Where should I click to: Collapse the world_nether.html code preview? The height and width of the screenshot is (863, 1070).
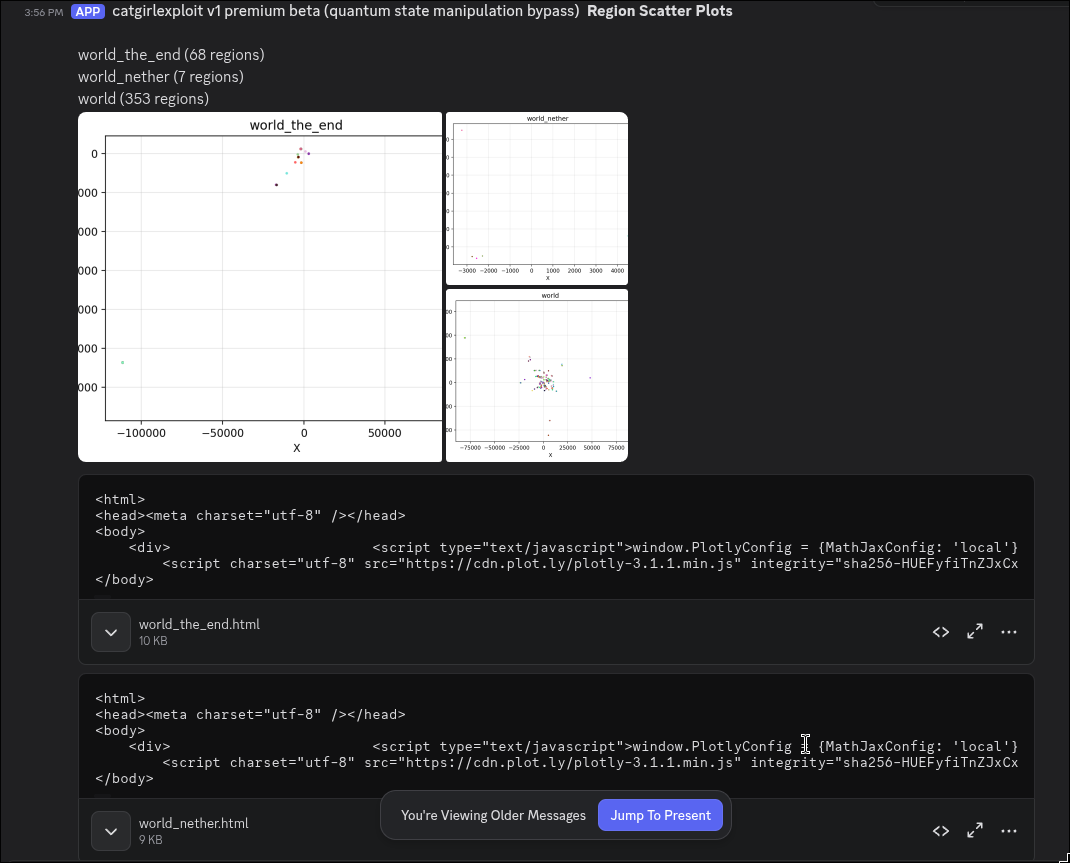tap(111, 831)
